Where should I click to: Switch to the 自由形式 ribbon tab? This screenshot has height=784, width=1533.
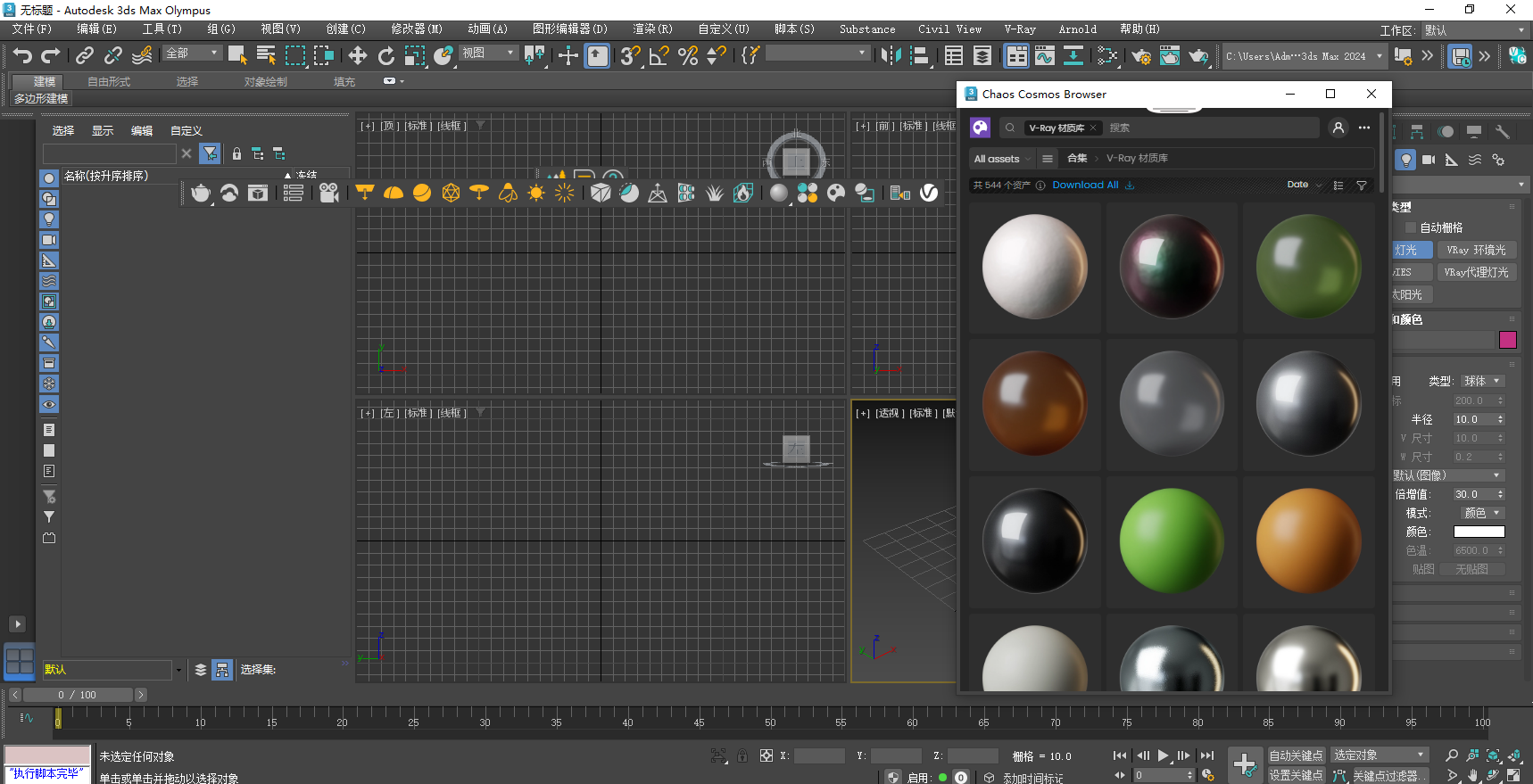[x=109, y=81]
